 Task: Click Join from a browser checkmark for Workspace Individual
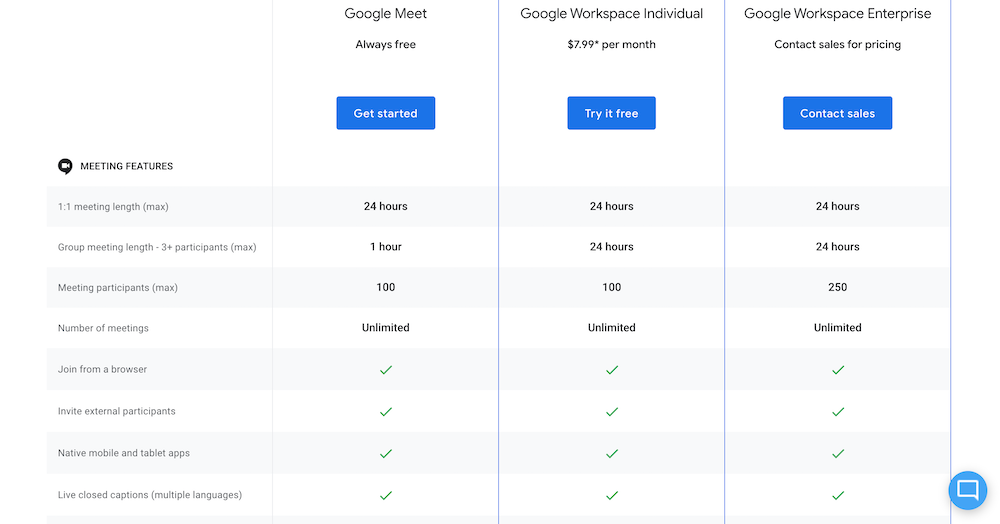tap(612, 370)
